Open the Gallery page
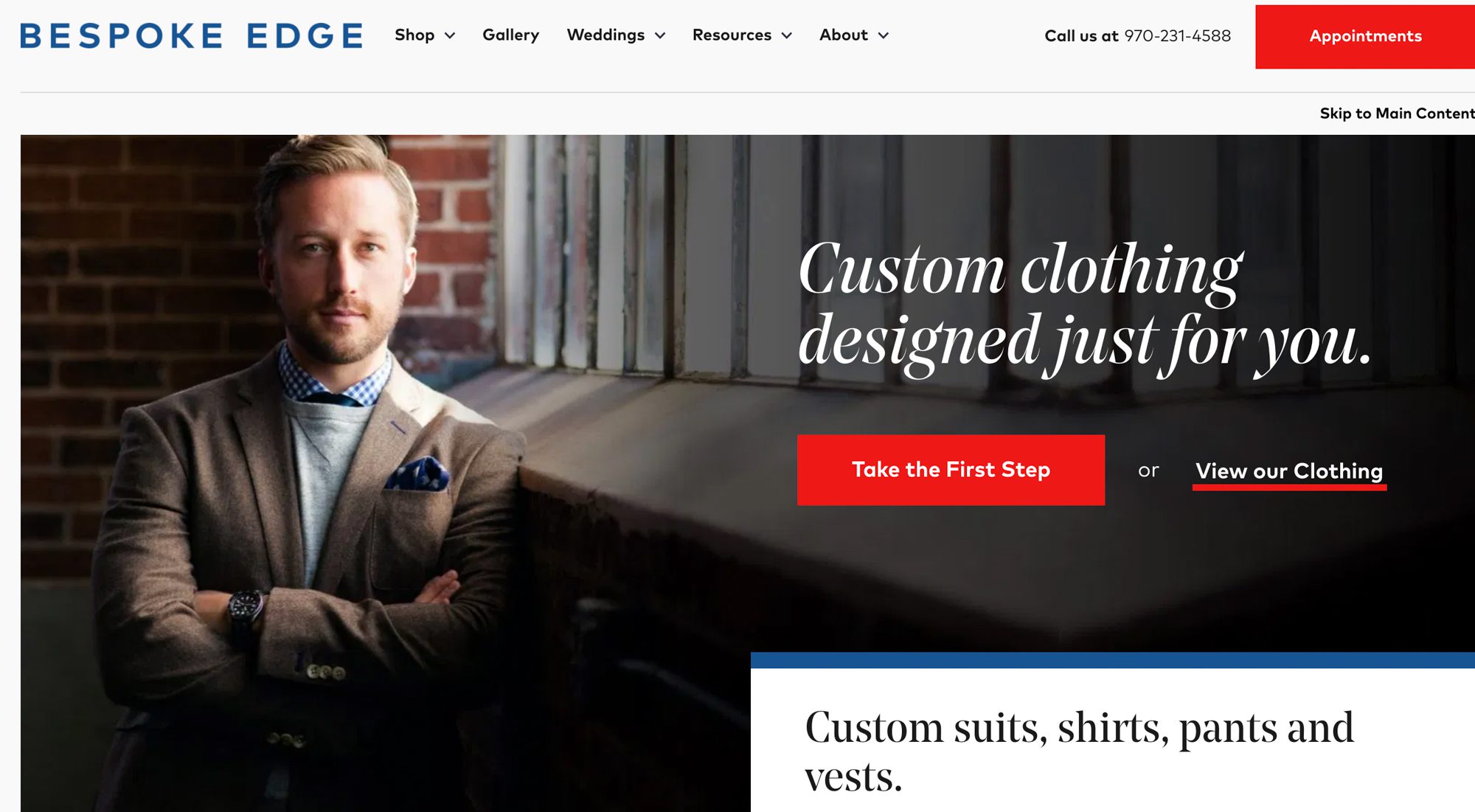 click(510, 35)
